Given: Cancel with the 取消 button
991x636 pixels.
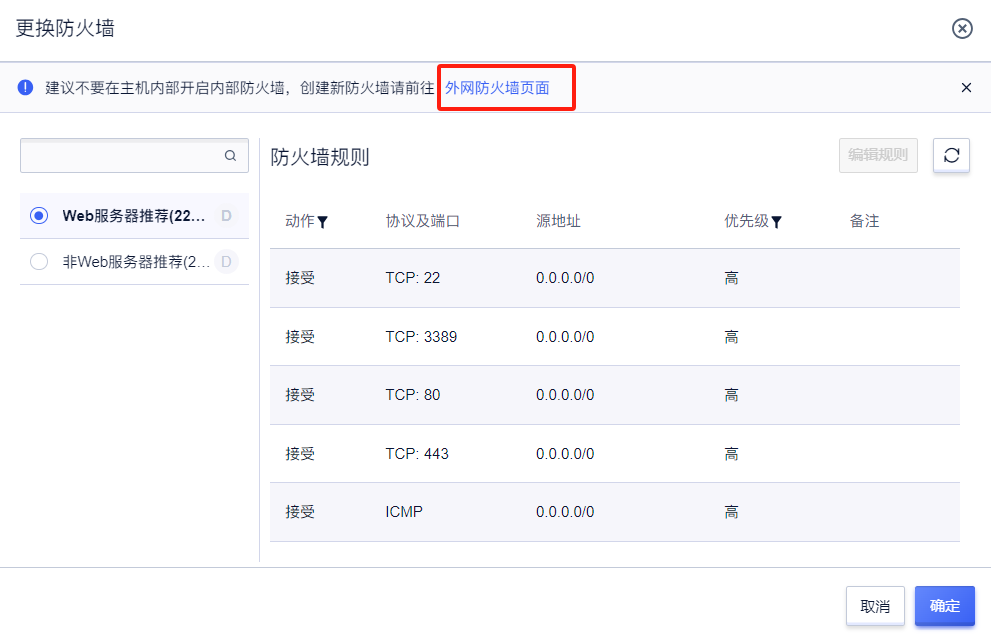Looking at the screenshot, I should (x=875, y=606).
